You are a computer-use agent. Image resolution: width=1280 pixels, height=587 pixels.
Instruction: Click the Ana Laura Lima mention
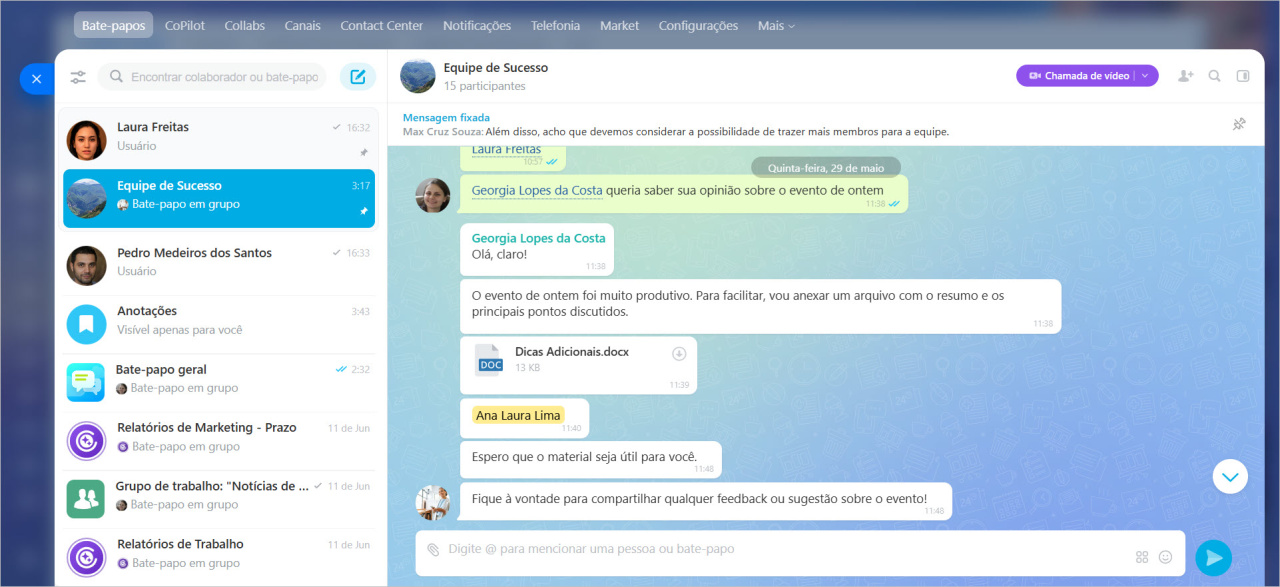[x=519, y=415]
